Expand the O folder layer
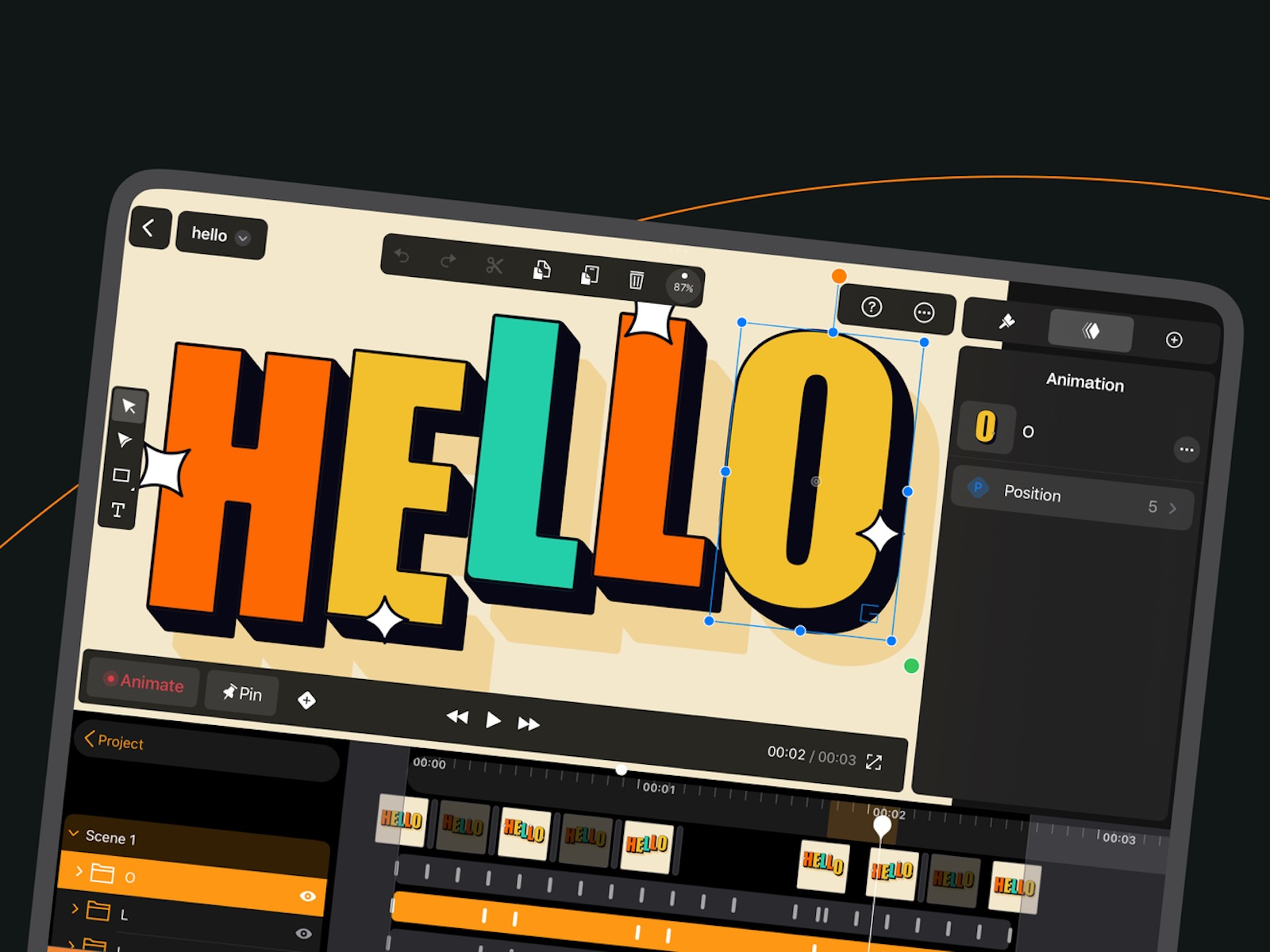This screenshot has width=1270, height=952. [x=79, y=871]
